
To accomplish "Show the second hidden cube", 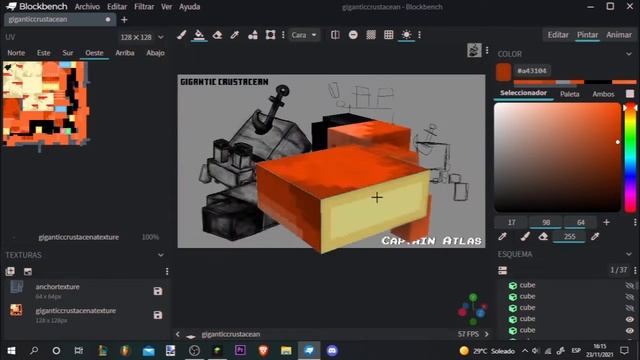I will [x=629, y=297].
